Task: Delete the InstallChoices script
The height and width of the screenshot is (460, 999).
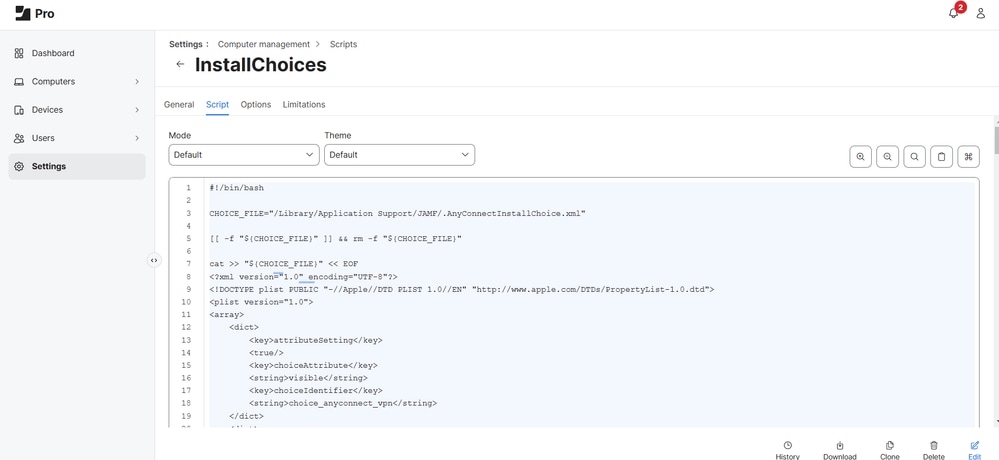Action: (x=933, y=450)
